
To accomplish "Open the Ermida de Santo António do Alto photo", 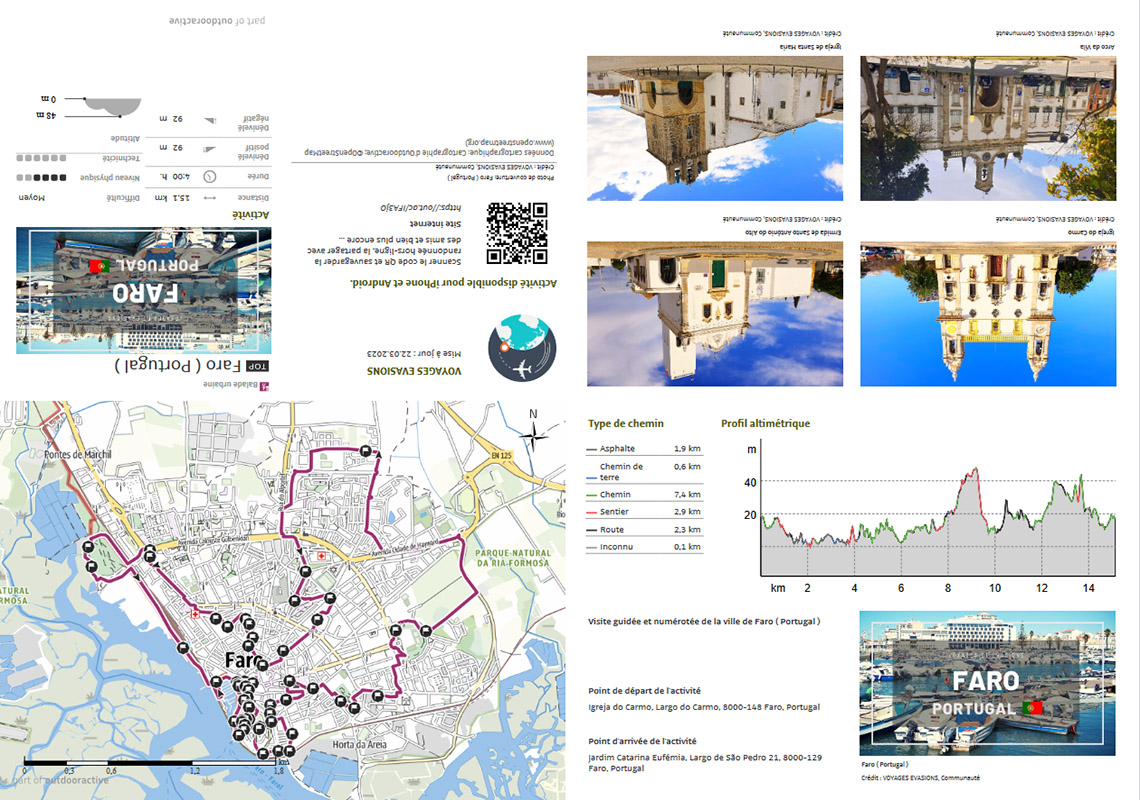I will click(715, 313).
